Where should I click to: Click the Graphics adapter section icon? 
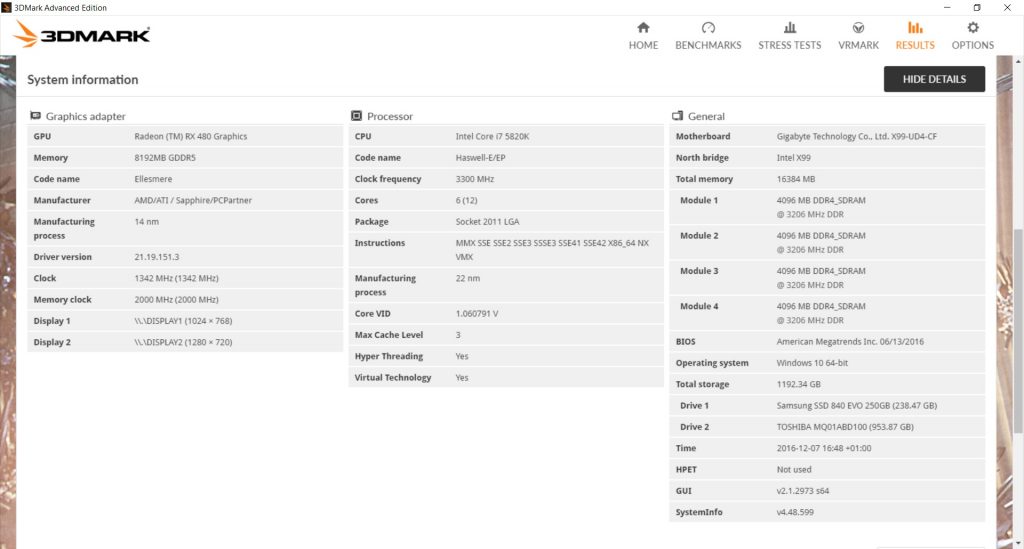pos(35,116)
